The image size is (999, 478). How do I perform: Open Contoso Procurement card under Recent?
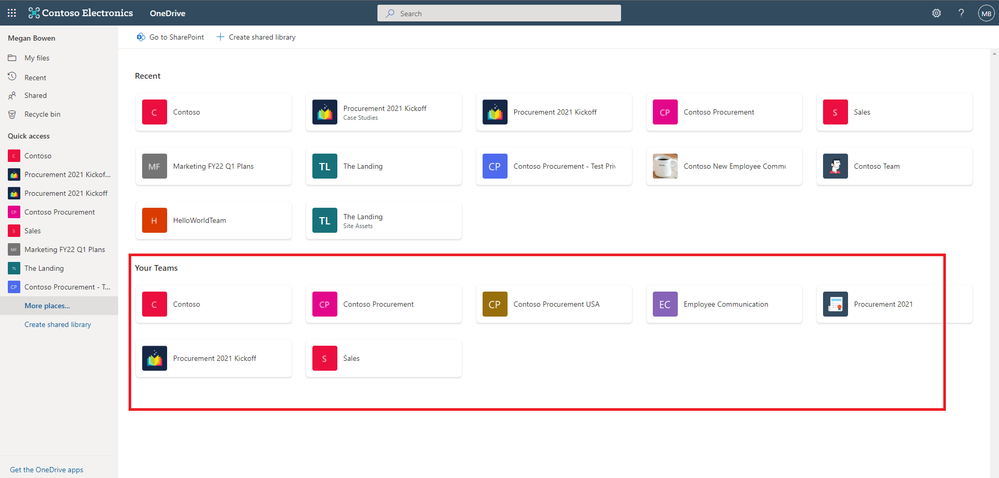(724, 112)
